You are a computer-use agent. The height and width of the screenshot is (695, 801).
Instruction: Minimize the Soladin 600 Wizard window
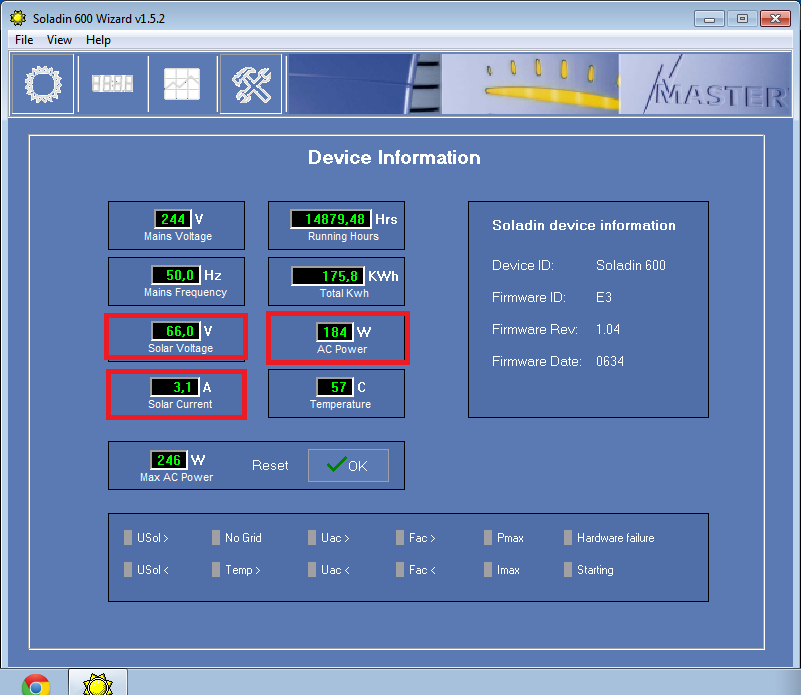click(x=709, y=19)
